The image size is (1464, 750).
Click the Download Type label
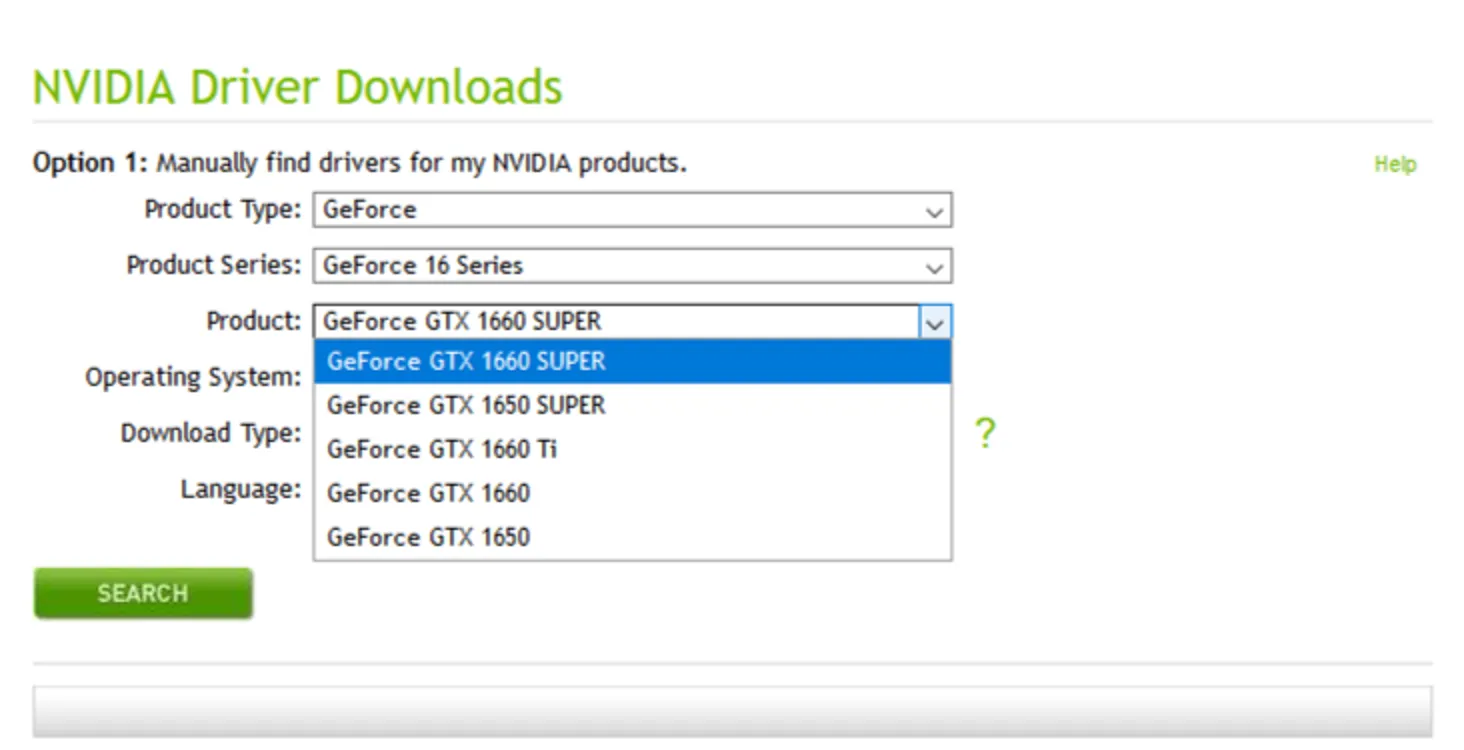tap(211, 434)
